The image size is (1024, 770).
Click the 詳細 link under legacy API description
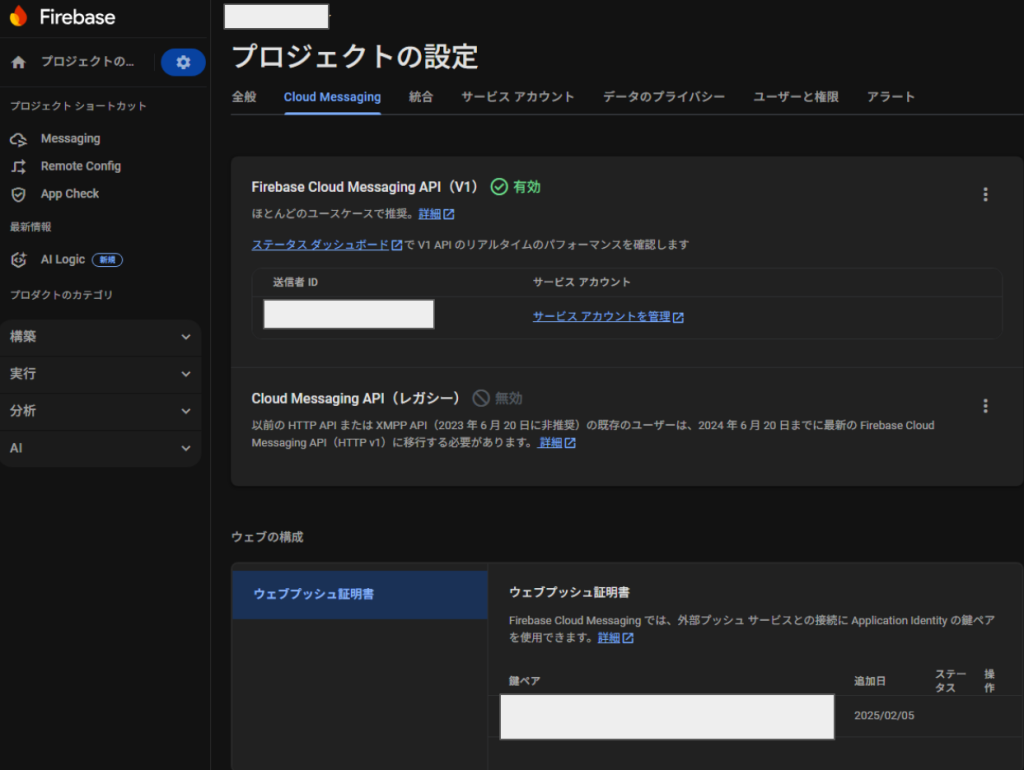pos(551,443)
